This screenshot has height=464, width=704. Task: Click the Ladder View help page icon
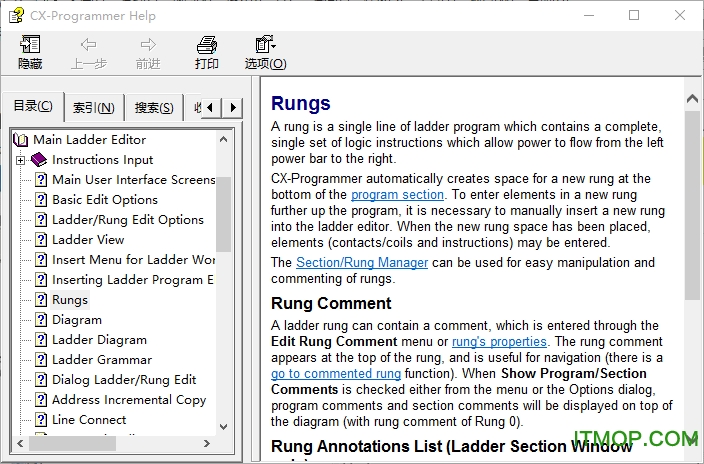(41, 240)
